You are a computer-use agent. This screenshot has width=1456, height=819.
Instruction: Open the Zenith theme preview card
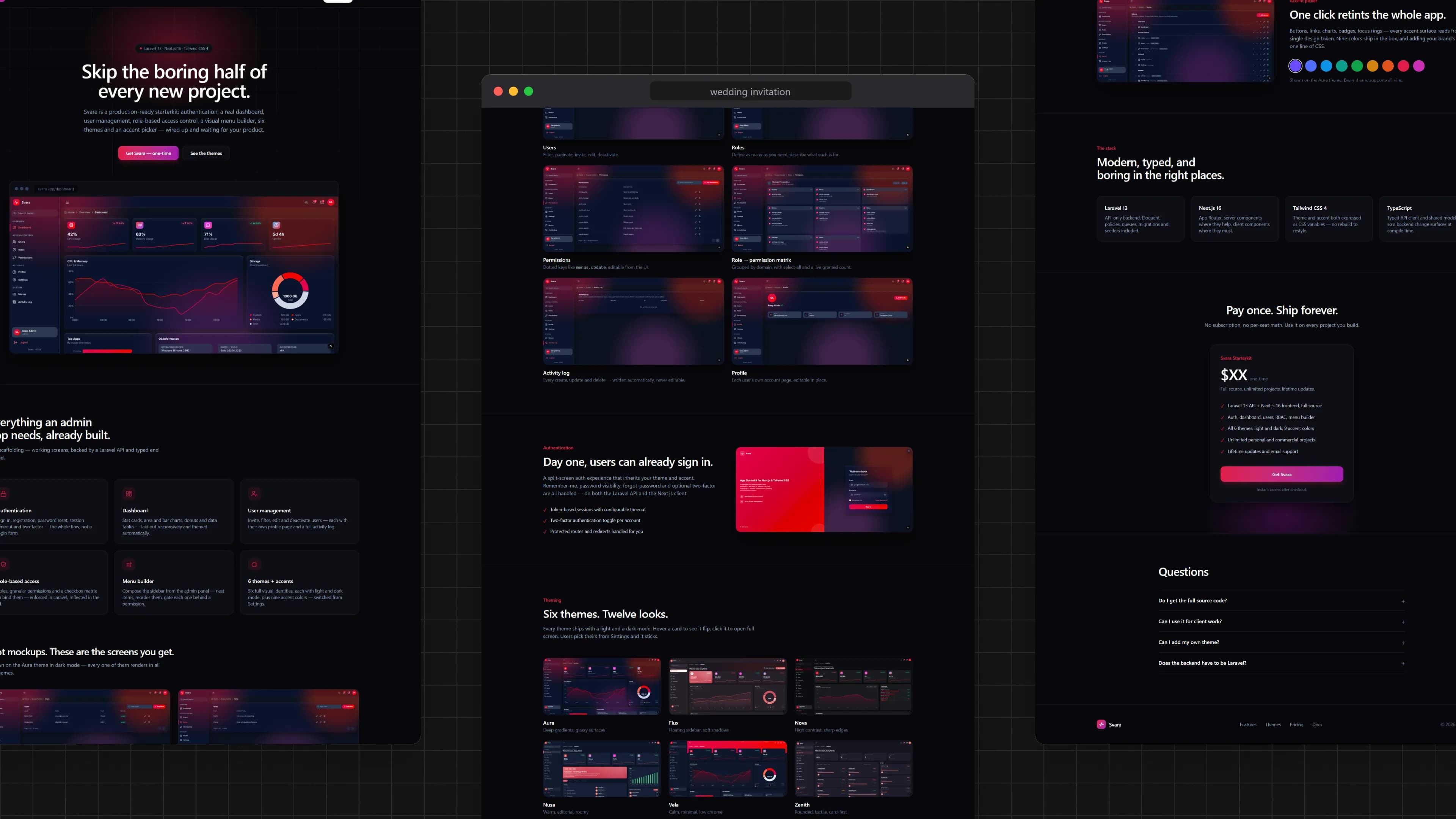[x=854, y=769]
